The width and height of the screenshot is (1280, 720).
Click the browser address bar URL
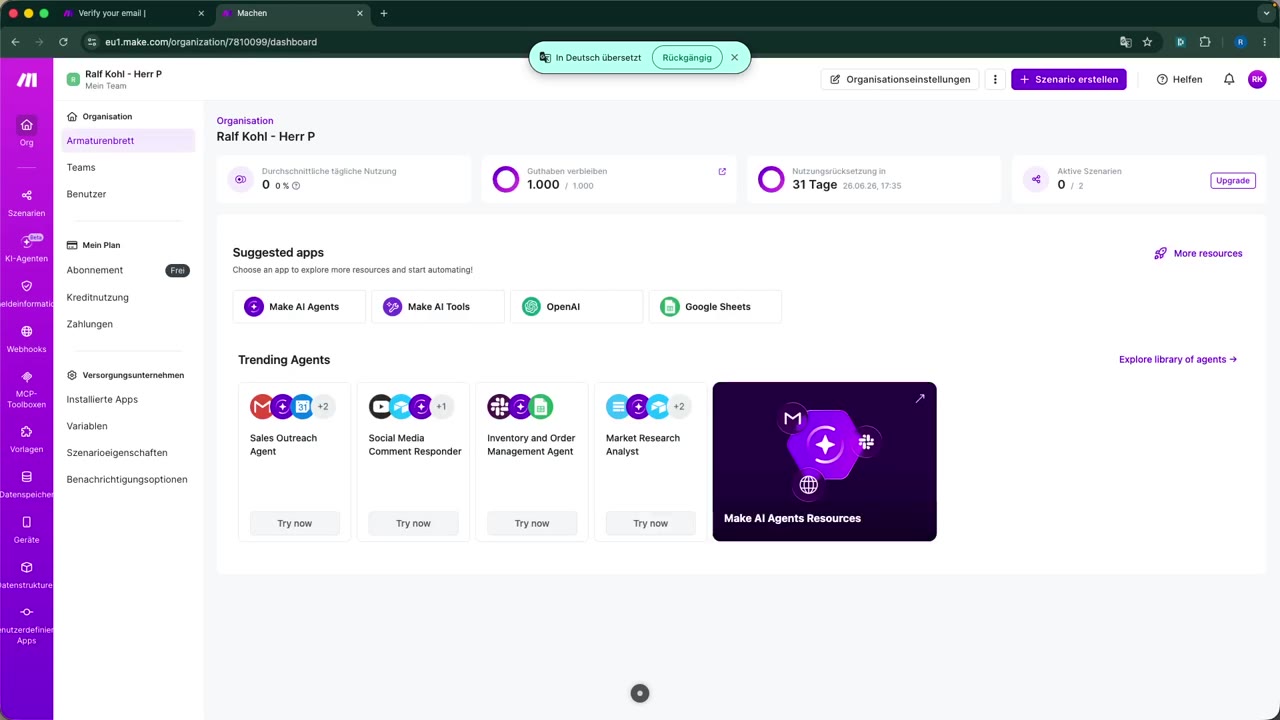click(x=211, y=42)
